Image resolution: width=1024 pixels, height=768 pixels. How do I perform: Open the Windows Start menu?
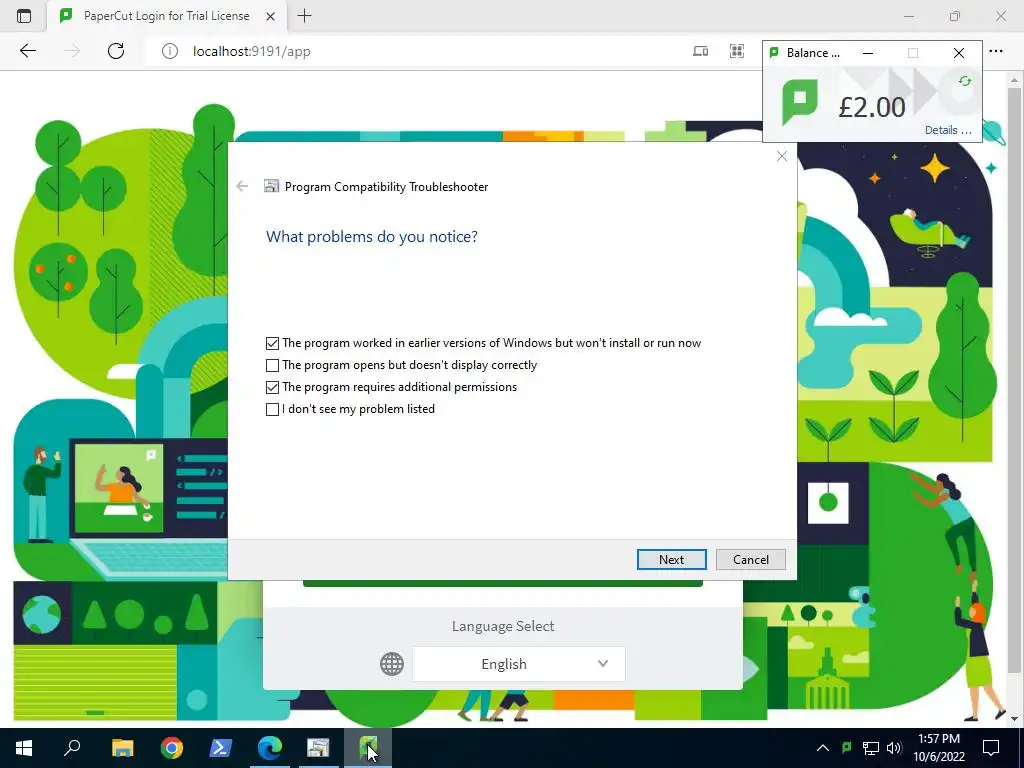[x=24, y=748]
